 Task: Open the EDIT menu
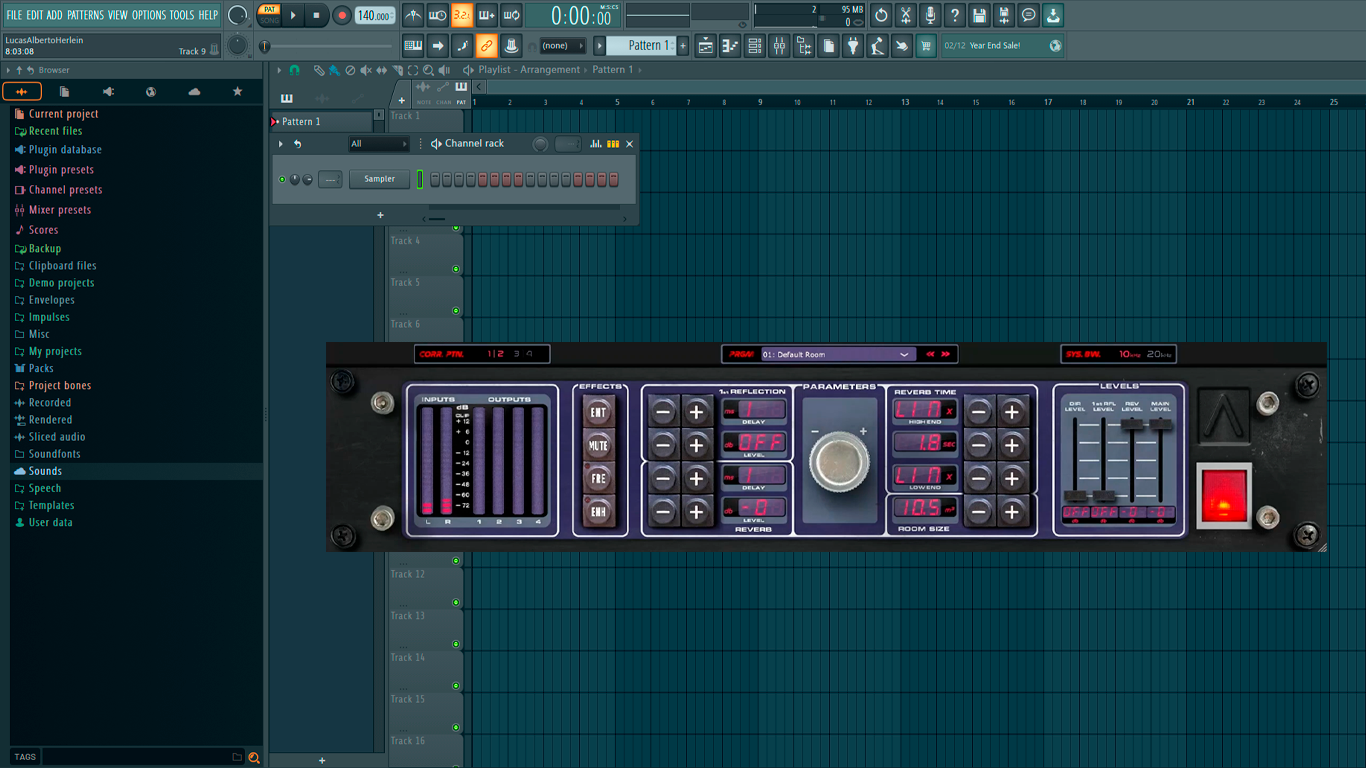pyautogui.click(x=35, y=15)
